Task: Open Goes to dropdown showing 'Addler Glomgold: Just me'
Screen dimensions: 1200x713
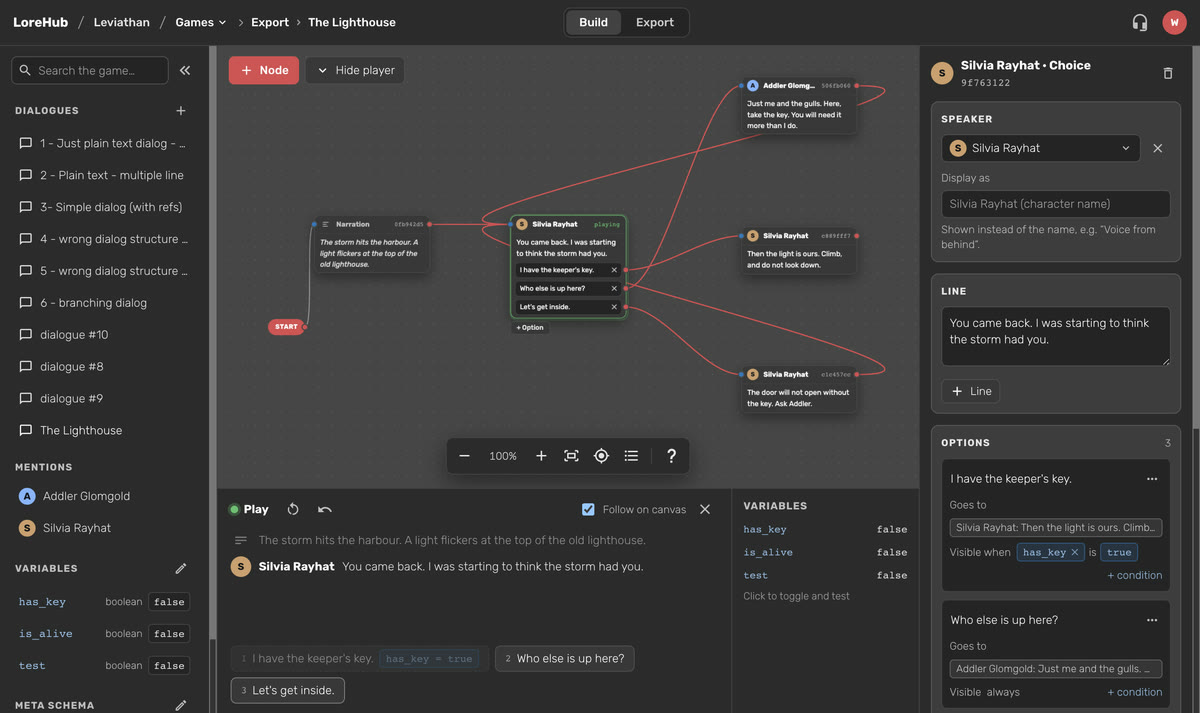Action: [1056, 668]
